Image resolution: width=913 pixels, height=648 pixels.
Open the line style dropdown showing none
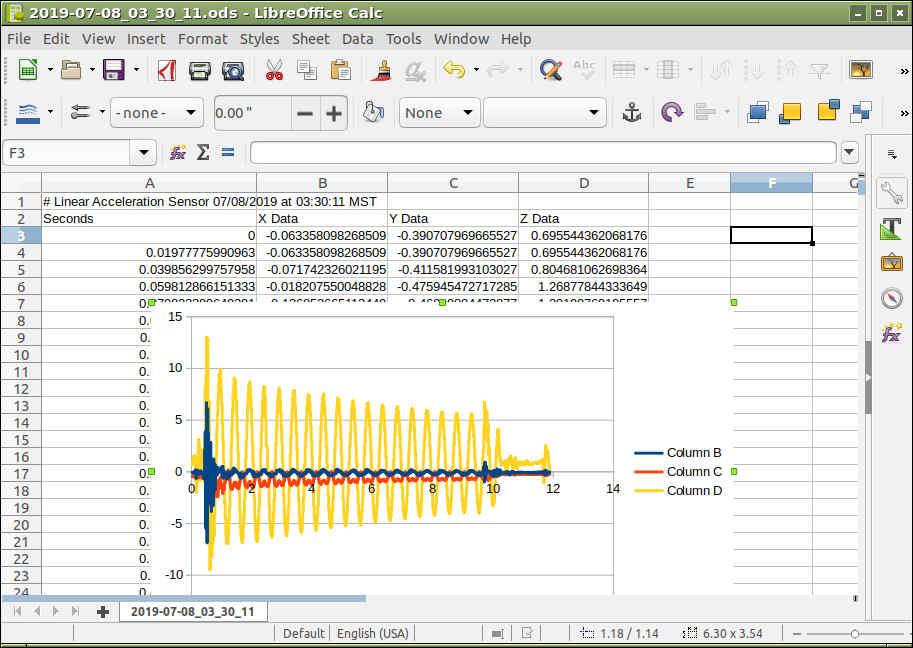click(156, 113)
